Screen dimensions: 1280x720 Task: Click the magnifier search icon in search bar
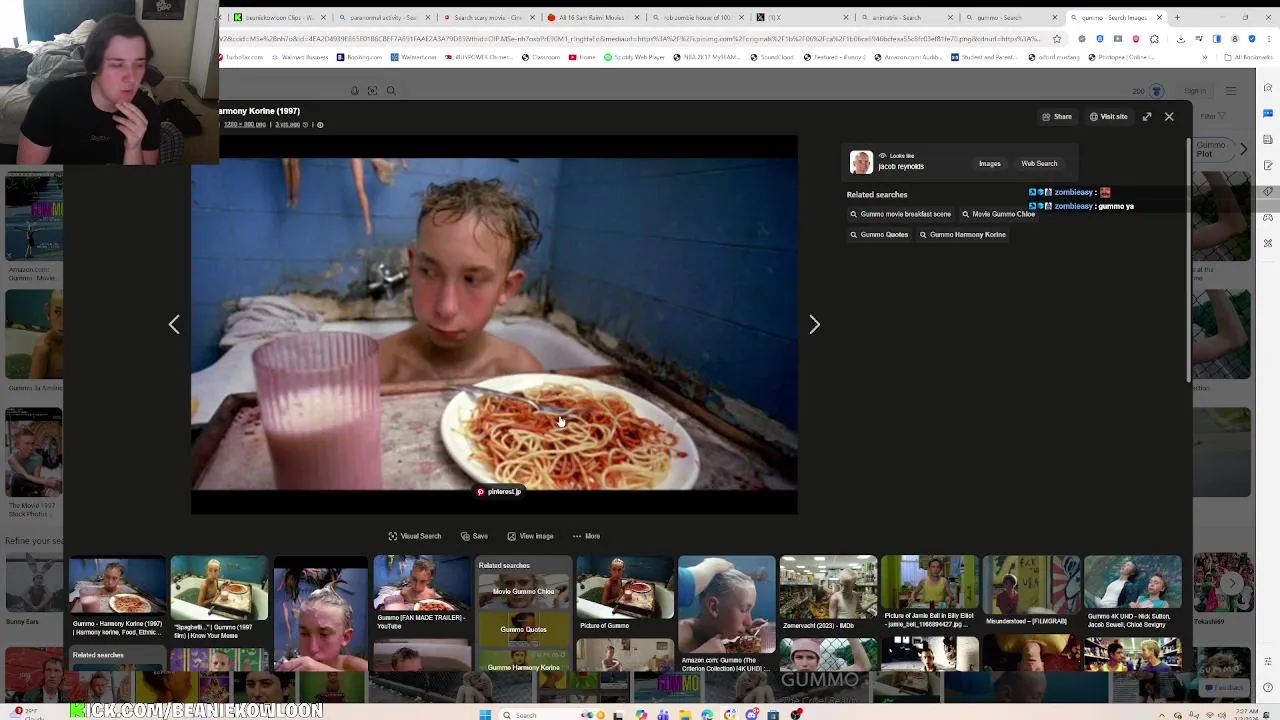coord(391,91)
